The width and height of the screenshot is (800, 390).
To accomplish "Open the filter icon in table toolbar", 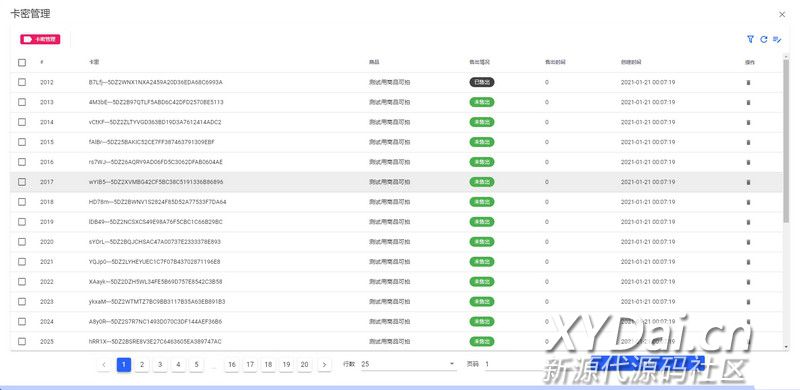I will click(750, 39).
